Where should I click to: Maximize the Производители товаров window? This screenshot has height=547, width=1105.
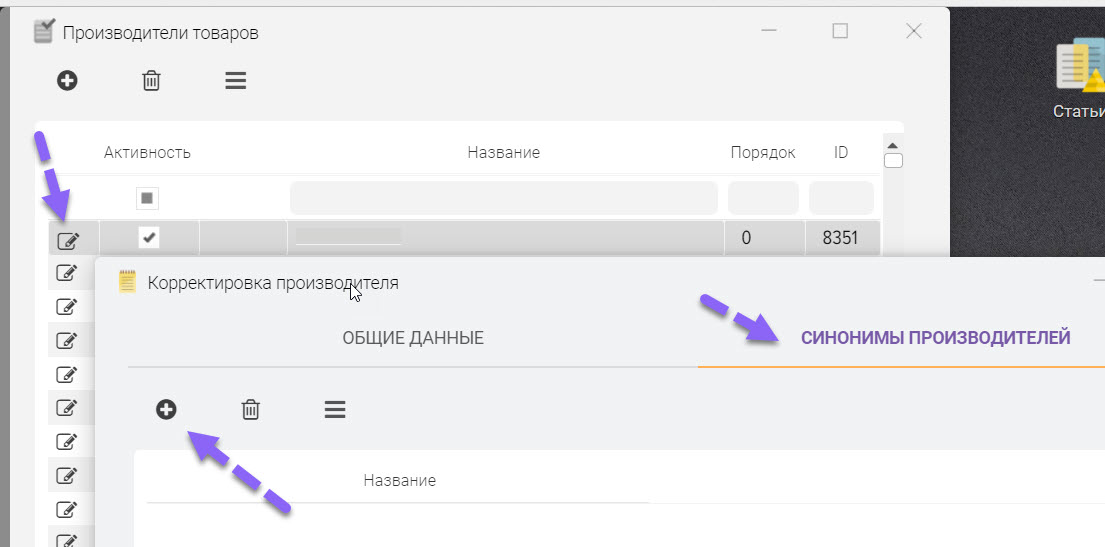(x=840, y=31)
